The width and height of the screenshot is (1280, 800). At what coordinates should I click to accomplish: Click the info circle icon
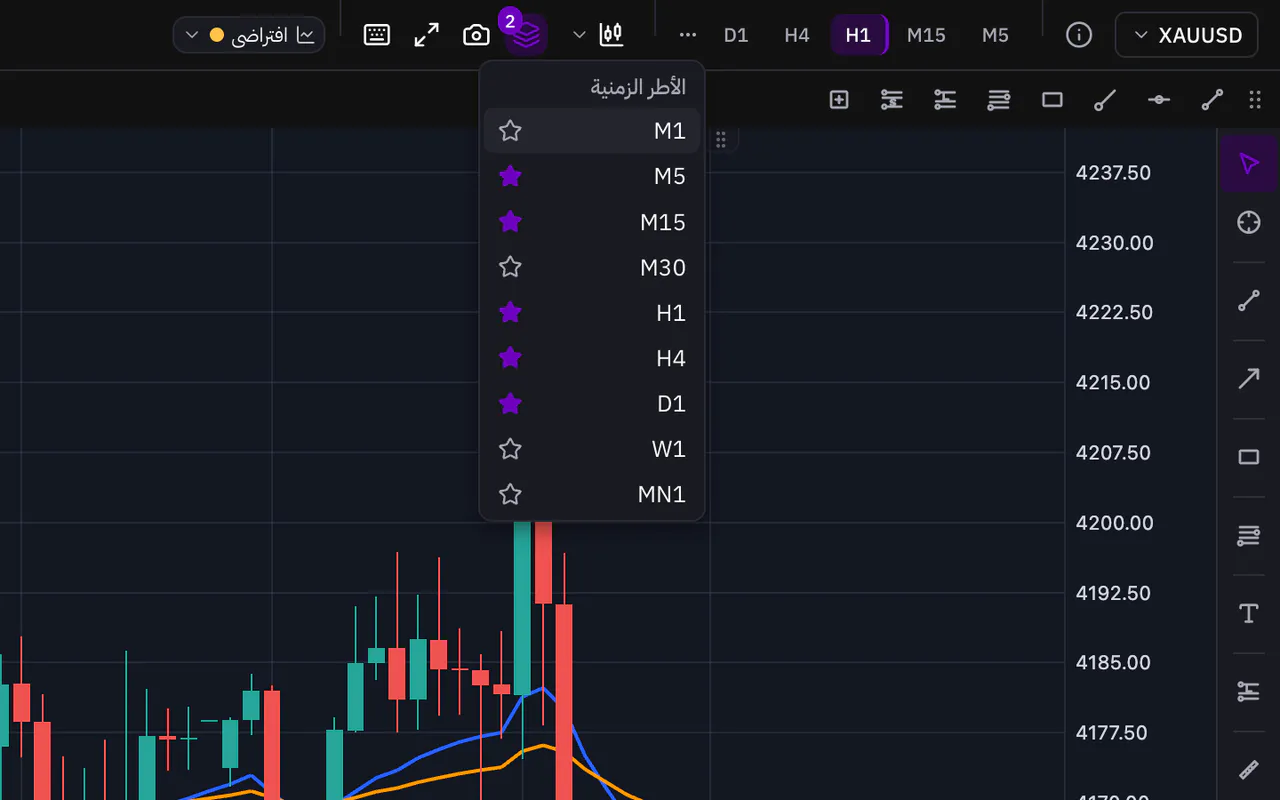pyautogui.click(x=1079, y=35)
